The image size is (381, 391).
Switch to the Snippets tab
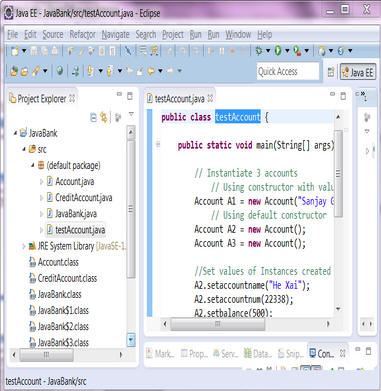[290, 354]
